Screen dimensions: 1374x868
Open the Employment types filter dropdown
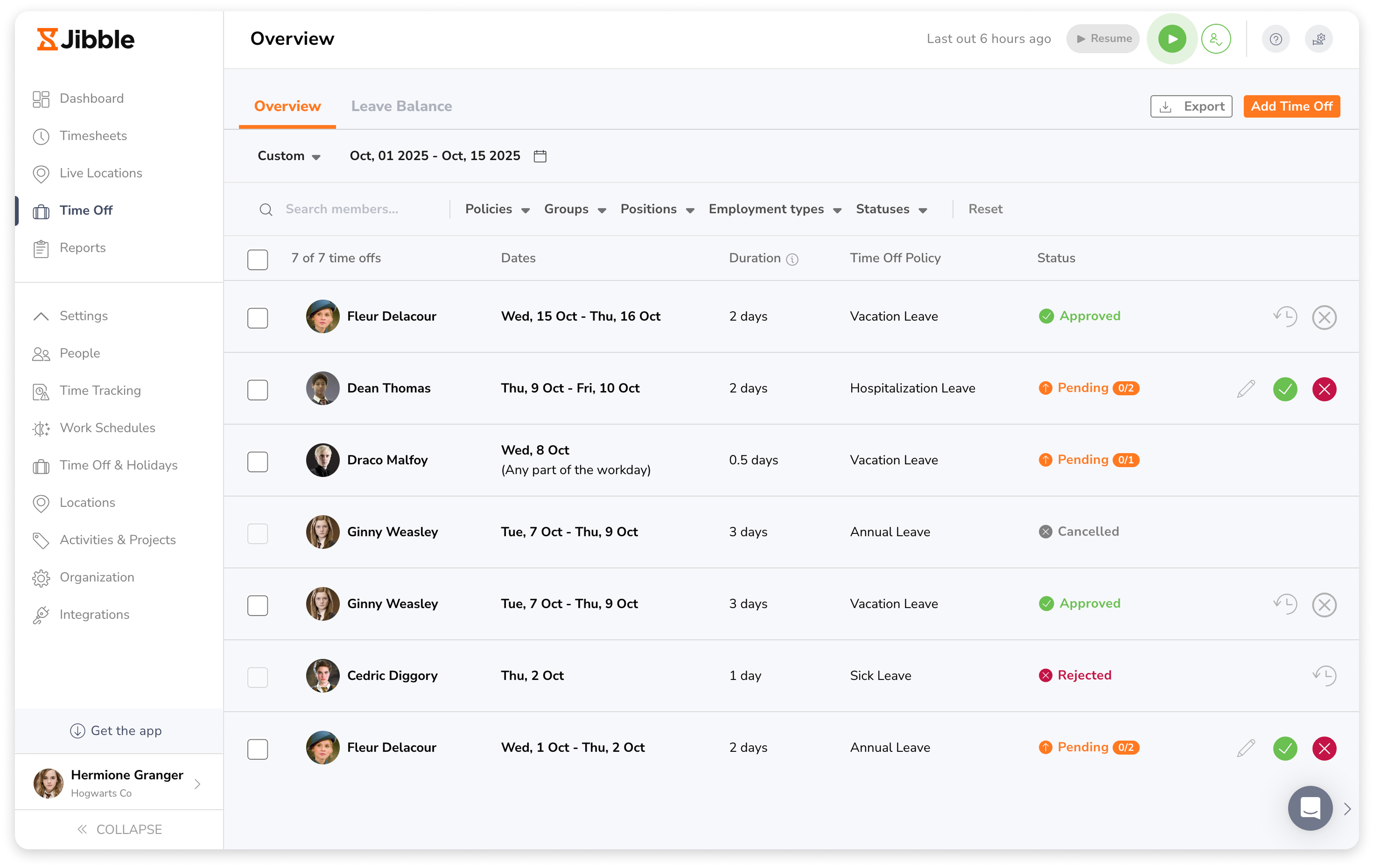[776, 210]
